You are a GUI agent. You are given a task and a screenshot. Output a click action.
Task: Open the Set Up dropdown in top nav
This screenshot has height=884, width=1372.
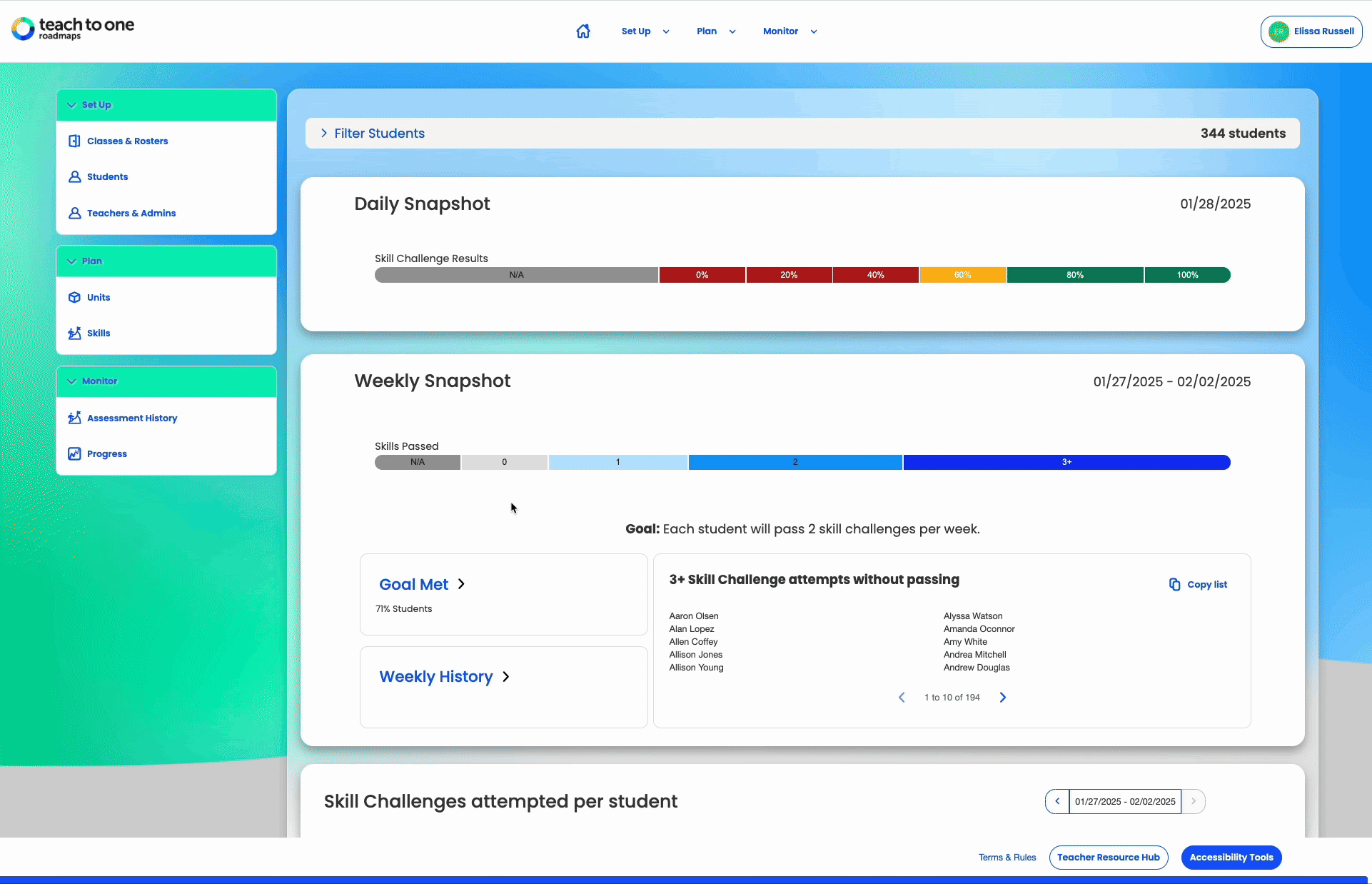pyautogui.click(x=645, y=31)
